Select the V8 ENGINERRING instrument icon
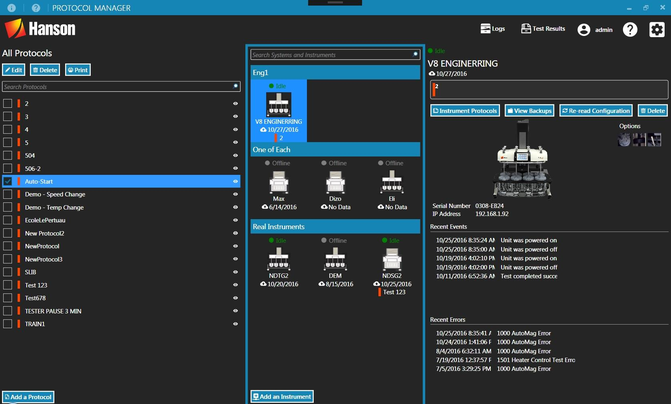The image size is (671, 404). click(279, 104)
